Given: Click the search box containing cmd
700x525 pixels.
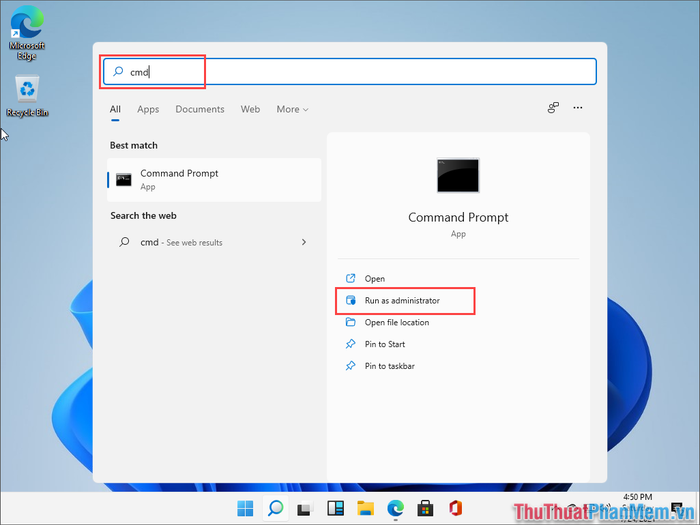Looking at the screenshot, I should point(350,72).
